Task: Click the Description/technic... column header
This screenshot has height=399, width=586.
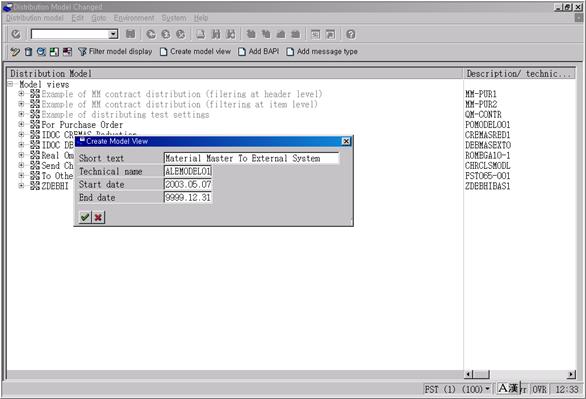Action: pyautogui.click(x=519, y=74)
